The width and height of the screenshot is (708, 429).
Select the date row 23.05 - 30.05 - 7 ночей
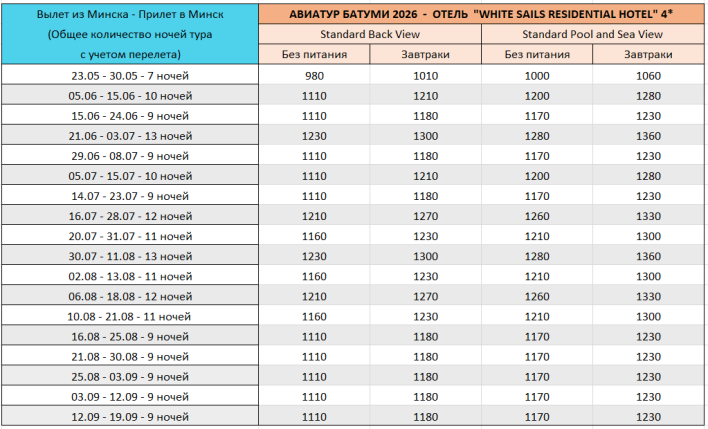tap(129, 75)
